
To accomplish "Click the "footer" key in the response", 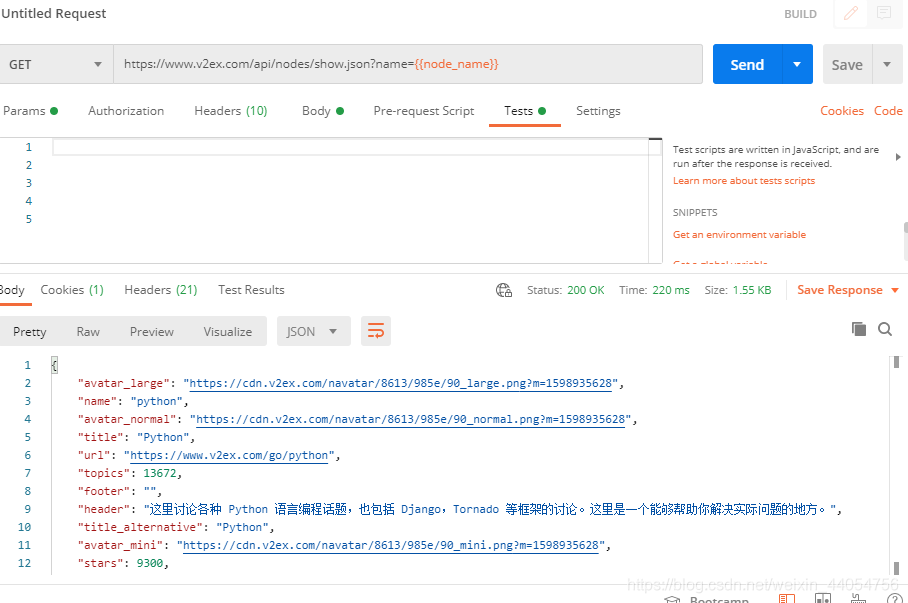I will pyautogui.click(x=104, y=491).
